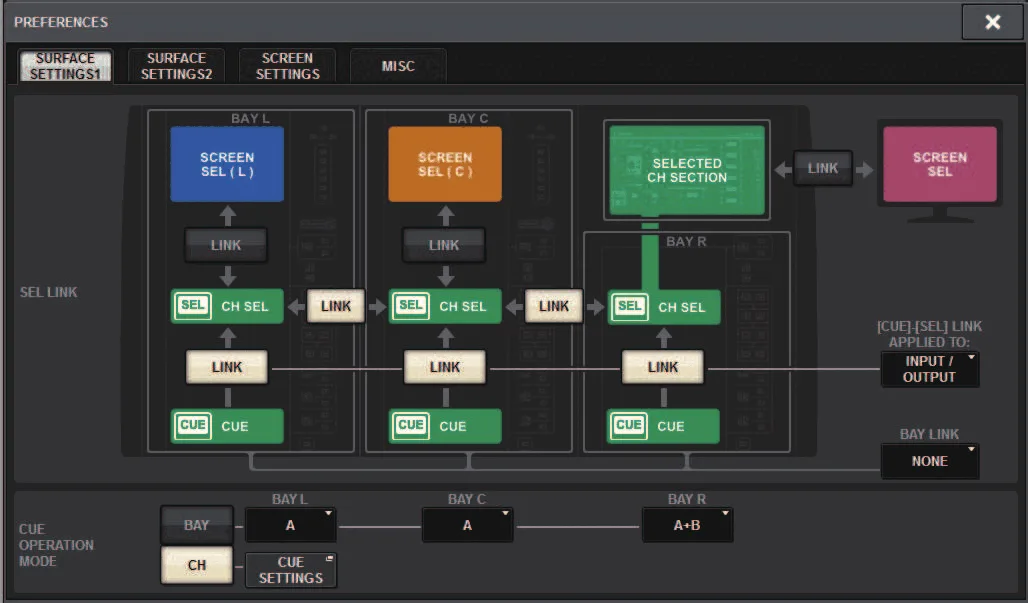Click BAY C CUE block

point(445,426)
